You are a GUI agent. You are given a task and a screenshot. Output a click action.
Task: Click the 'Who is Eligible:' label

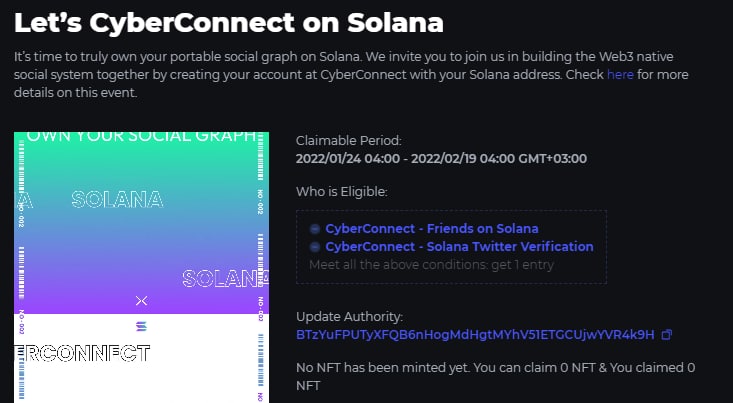342,191
